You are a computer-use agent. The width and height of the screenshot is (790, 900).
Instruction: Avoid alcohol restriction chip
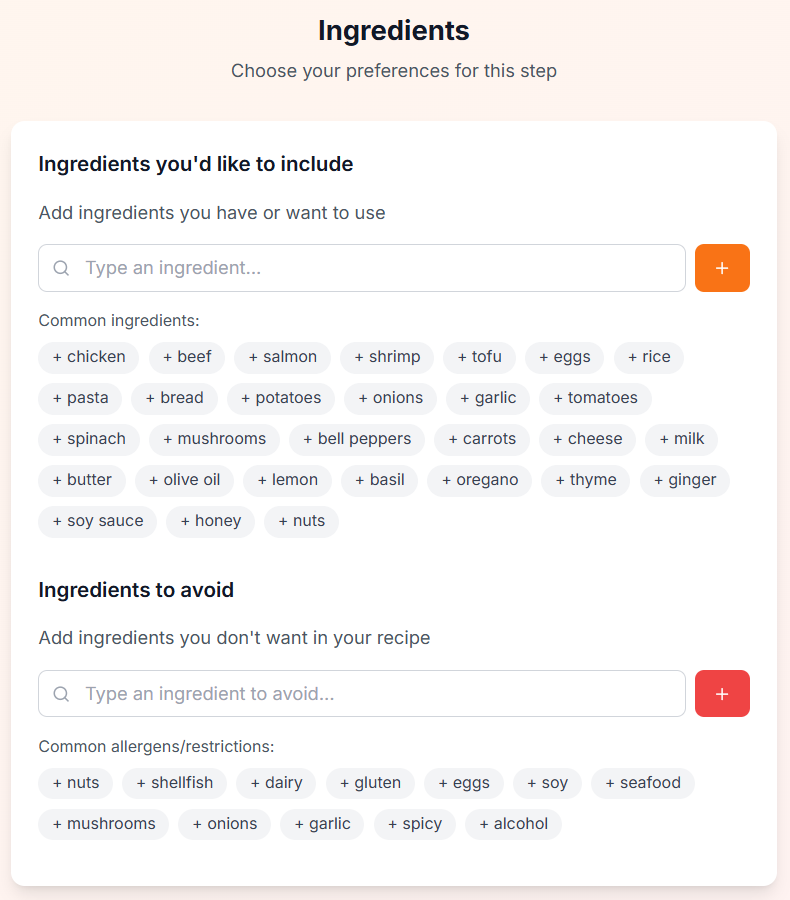coord(513,824)
